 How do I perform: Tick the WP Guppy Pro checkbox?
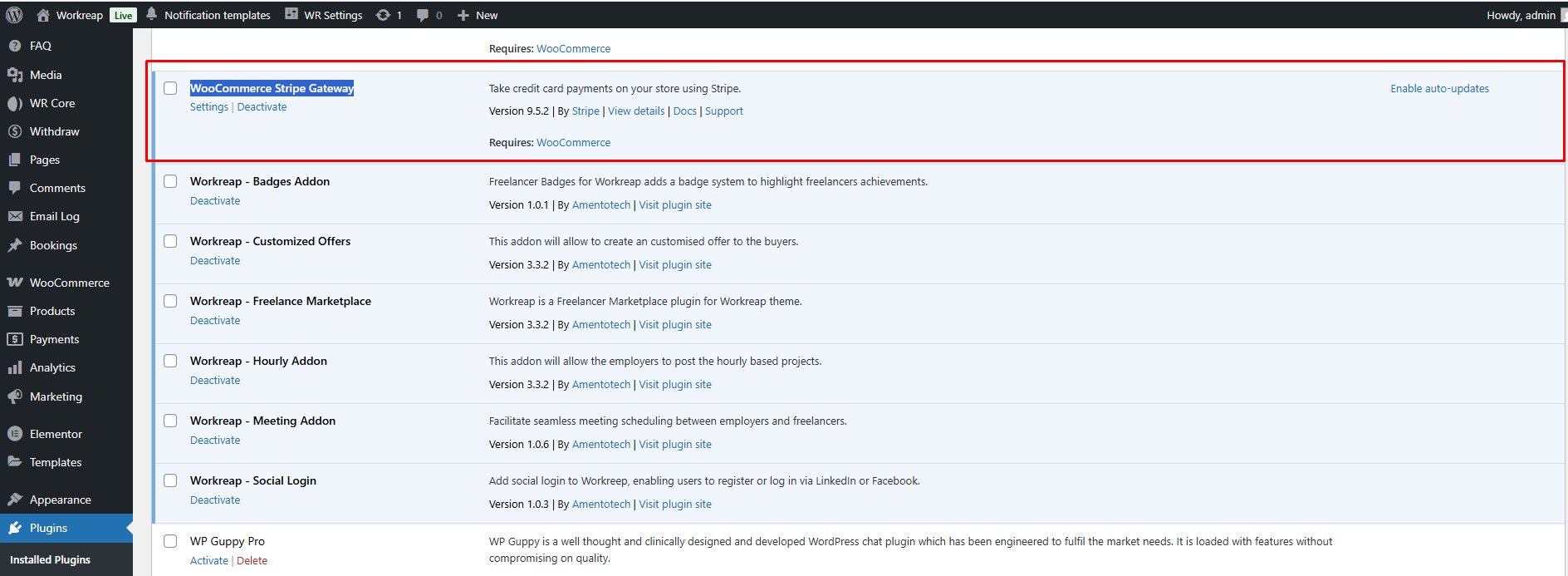click(170, 541)
